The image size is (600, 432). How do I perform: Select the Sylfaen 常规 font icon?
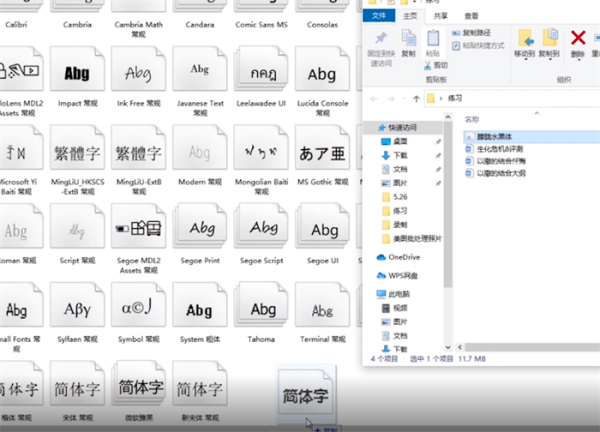77,305
